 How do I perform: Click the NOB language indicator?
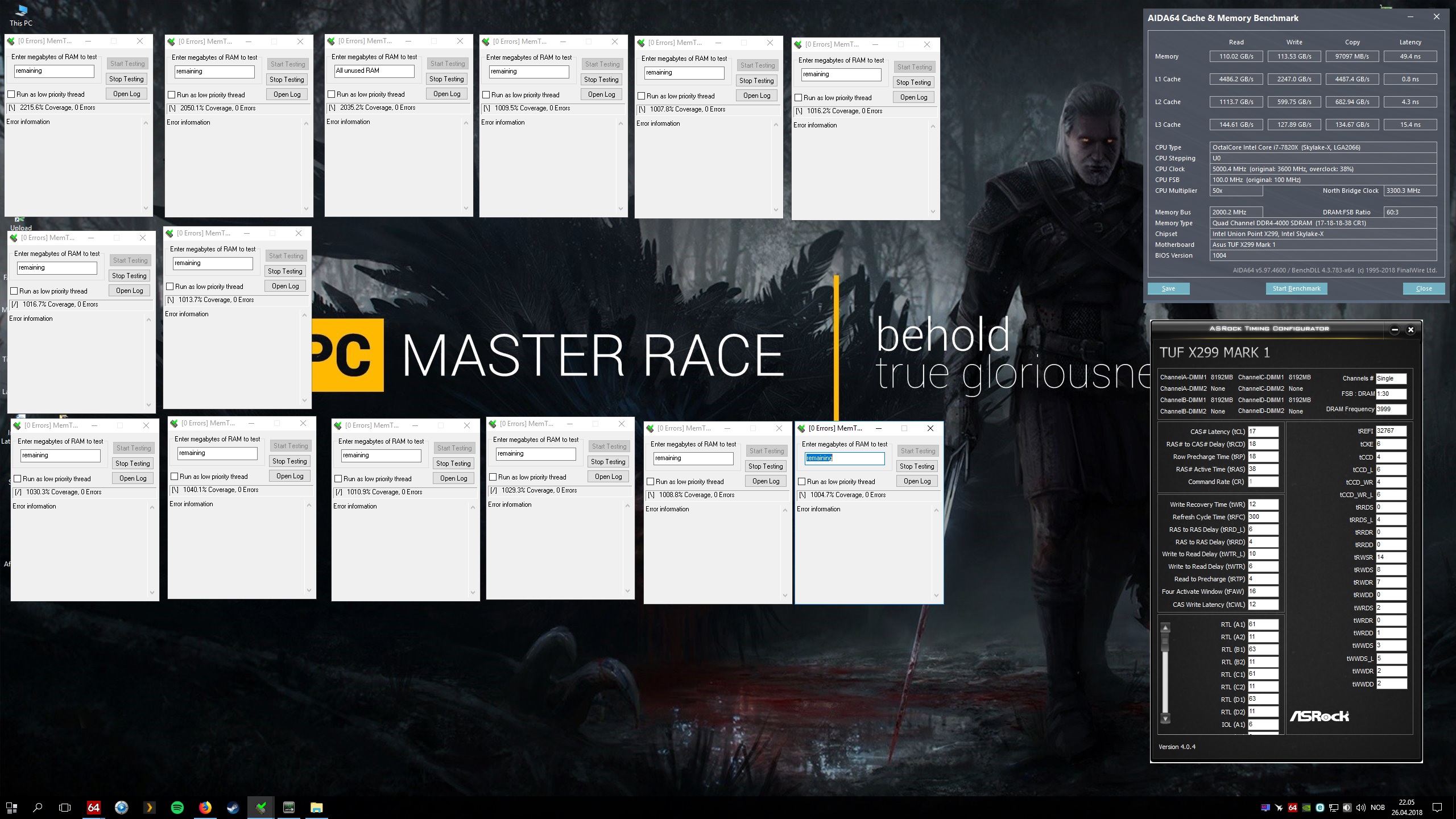tap(1378, 808)
